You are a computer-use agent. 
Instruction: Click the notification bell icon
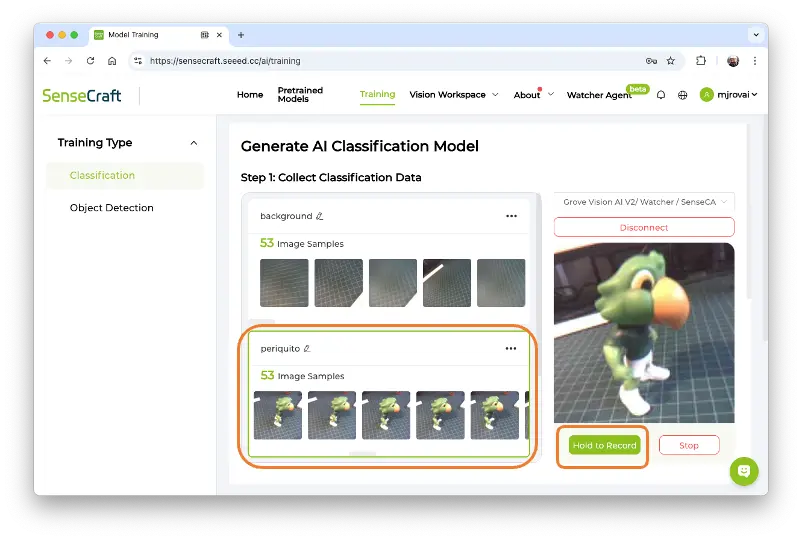coord(661,95)
